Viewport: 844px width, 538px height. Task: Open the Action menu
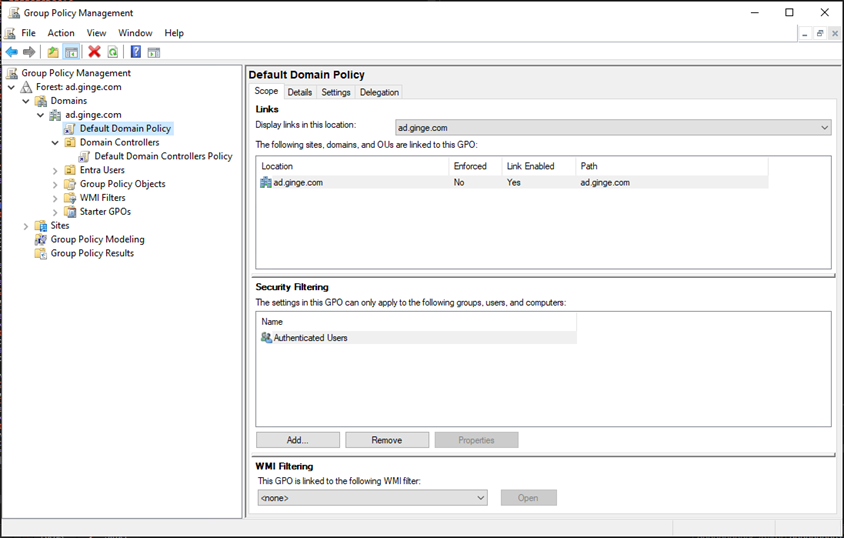click(x=61, y=33)
